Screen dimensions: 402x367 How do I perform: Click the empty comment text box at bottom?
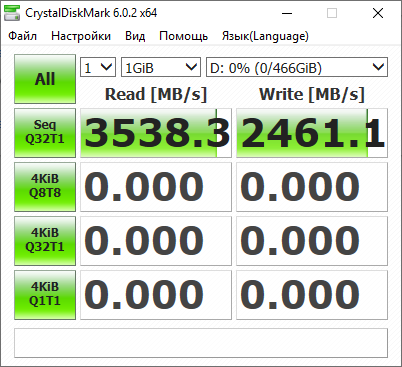pyautogui.click(x=201, y=343)
